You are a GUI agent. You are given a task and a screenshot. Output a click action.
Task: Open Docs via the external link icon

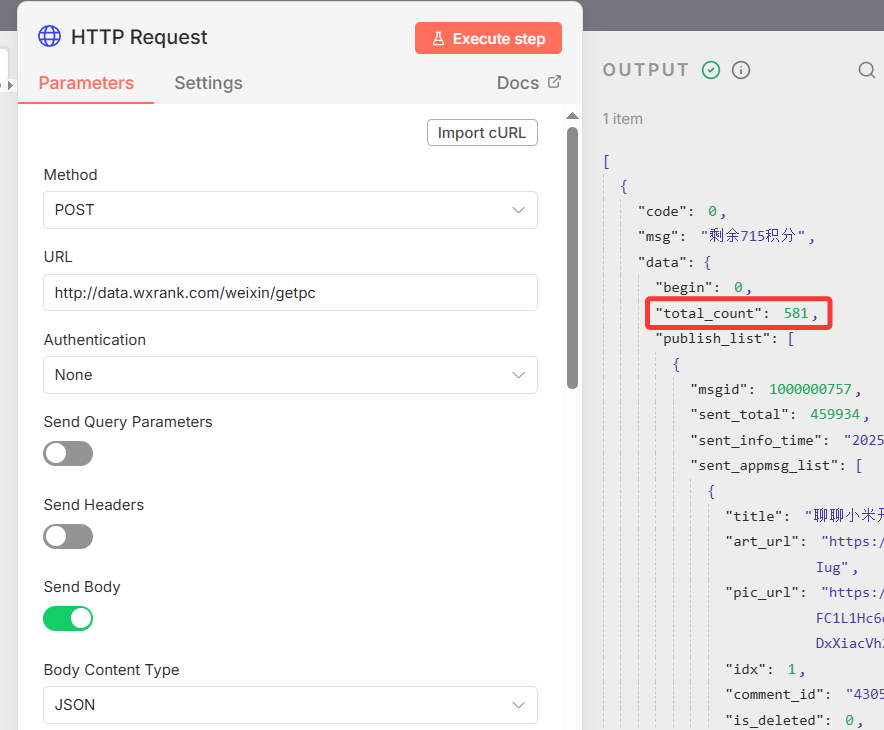(x=554, y=82)
